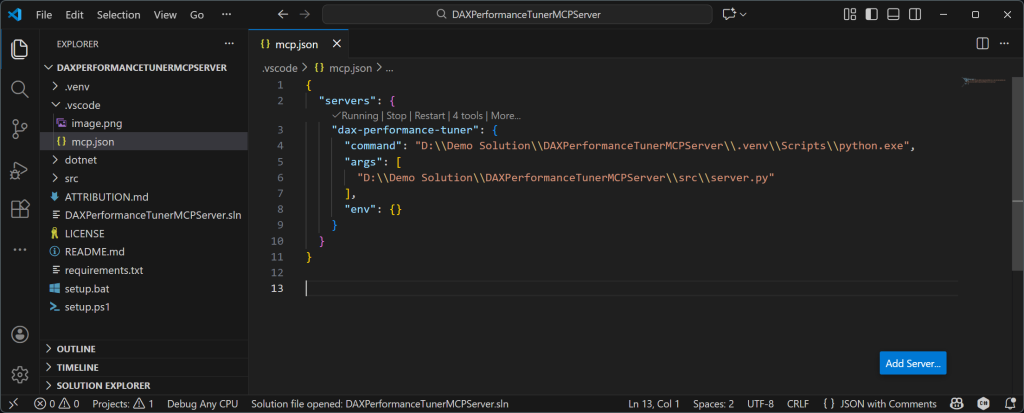1024x413 pixels.
Task: Select the mcp.json editor tab
Action: [x=290, y=44]
